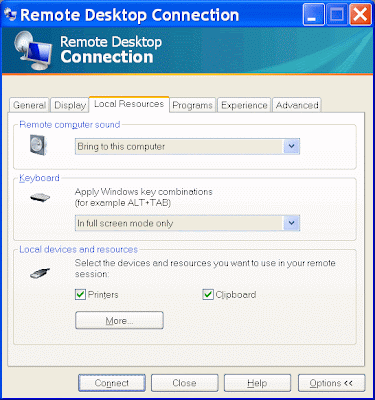Select the Local Resources tab

[x=129, y=104]
